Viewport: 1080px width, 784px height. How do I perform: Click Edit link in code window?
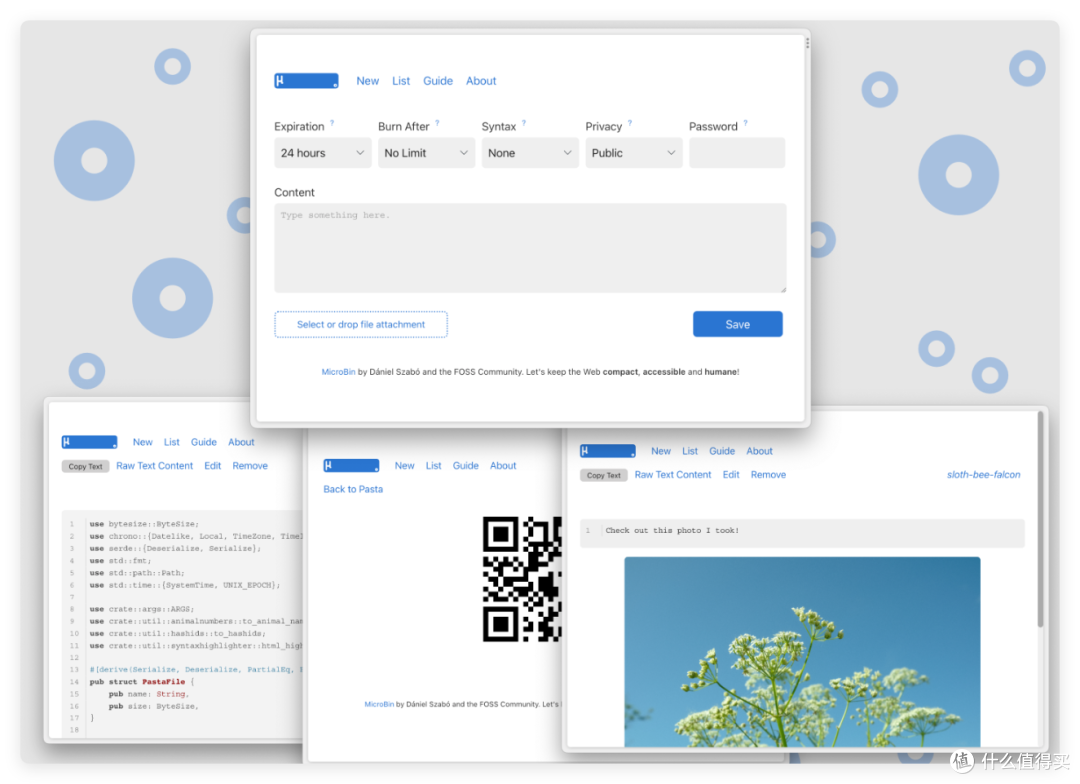click(213, 466)
